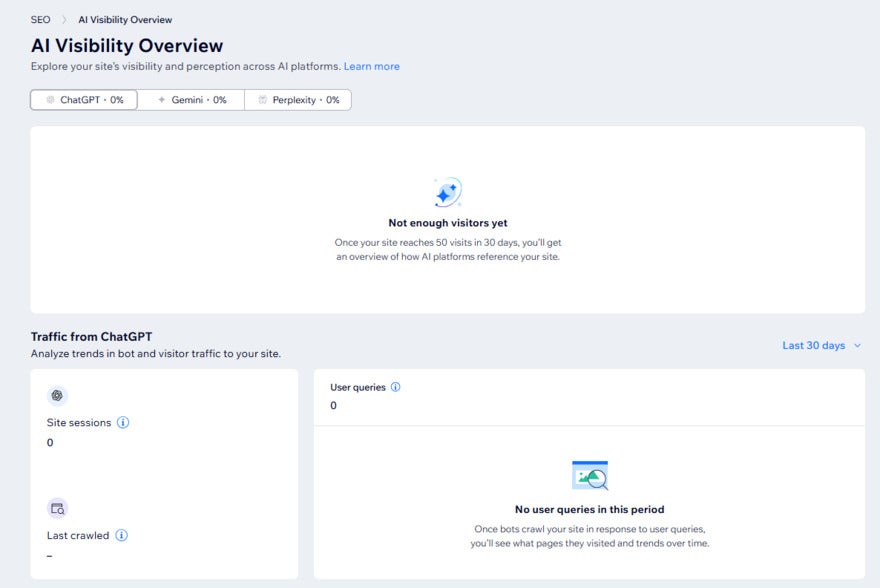The width and height of the screenshot is (880, 588).
Task: Switch to the Gemini platform tab
Action: [191, 100]
